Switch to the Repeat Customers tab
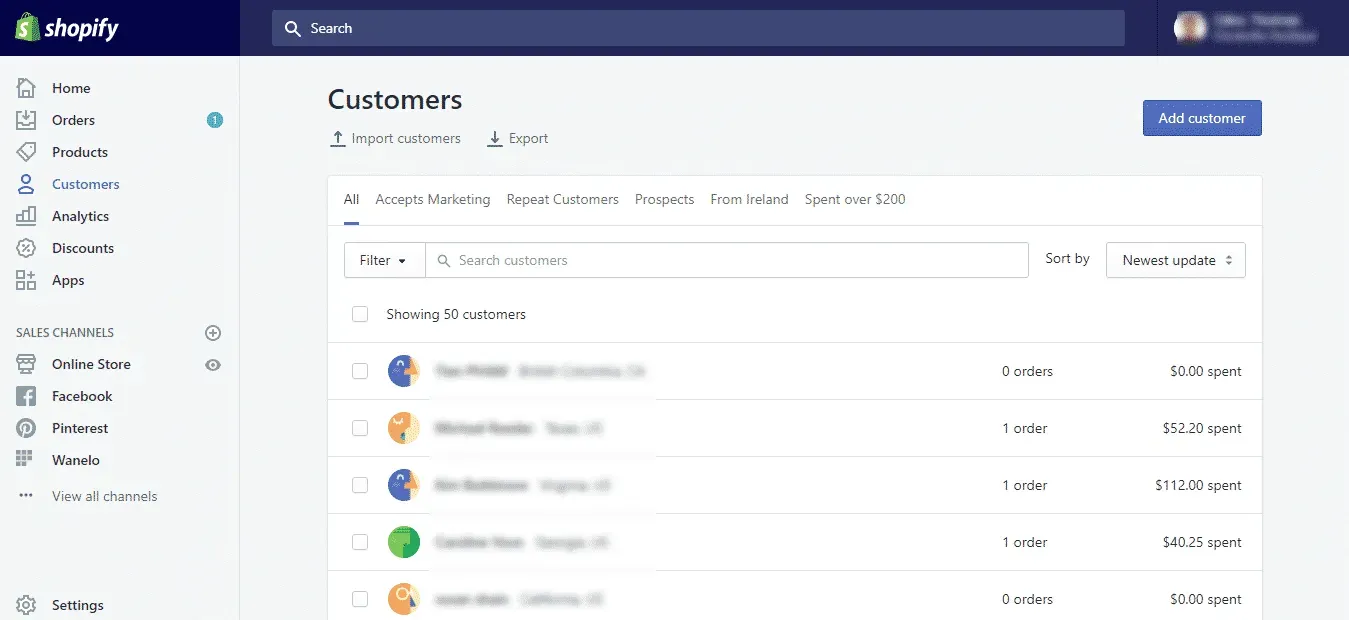 point(562,199)
